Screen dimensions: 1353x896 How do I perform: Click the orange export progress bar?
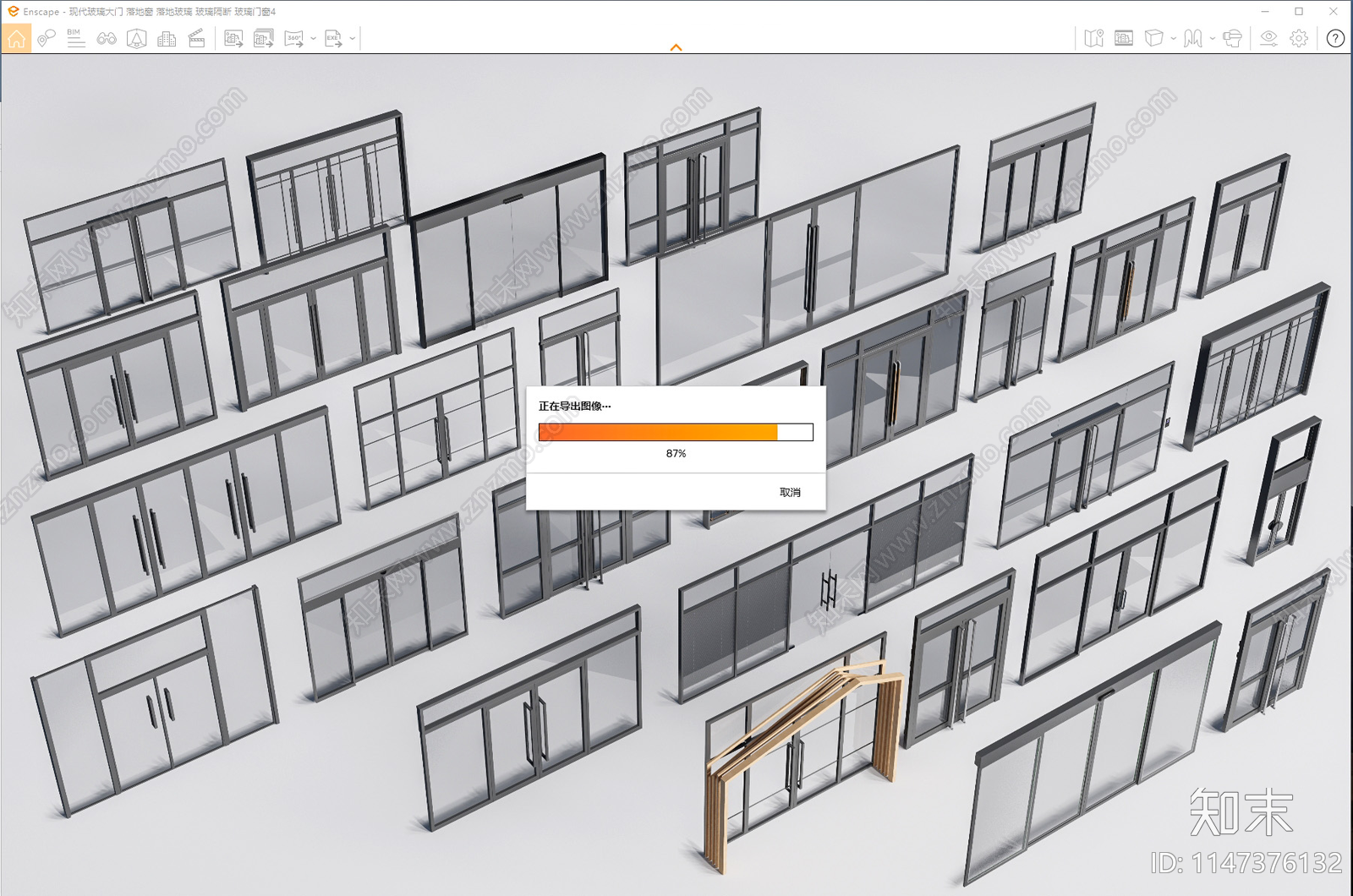click(676, 432)
